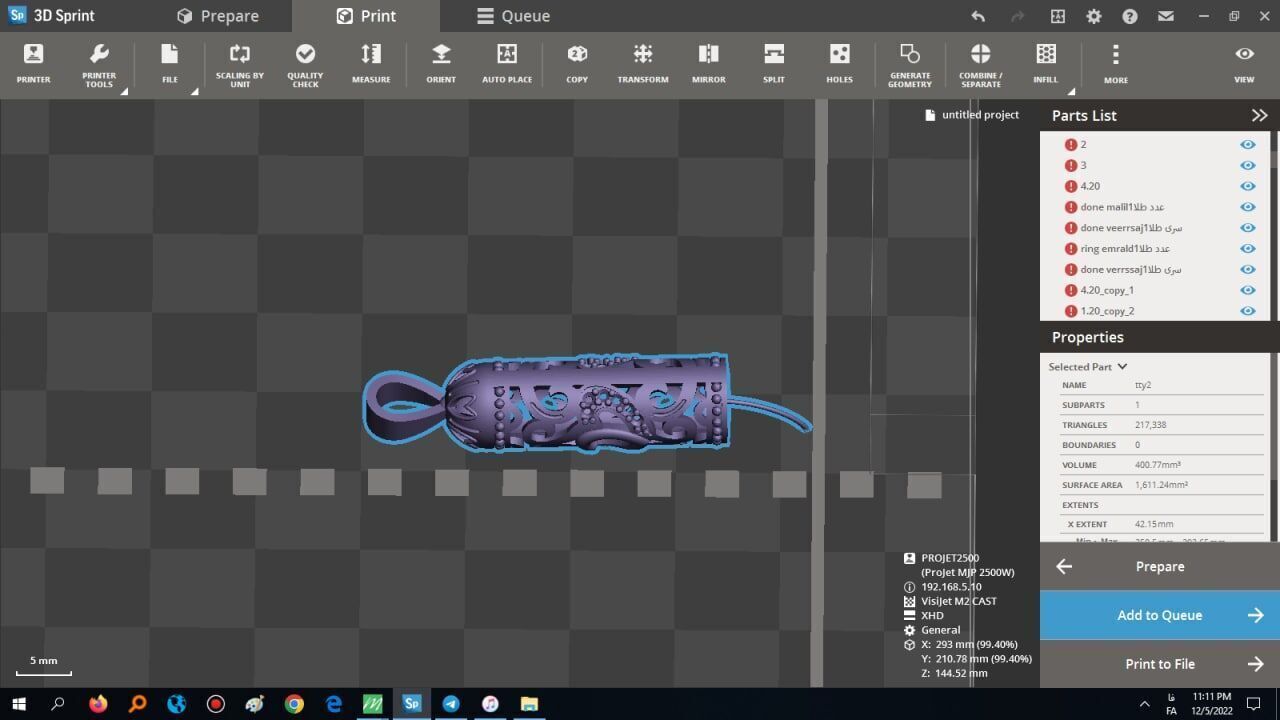Run Auto Place
Screen dimensions: 1280x720
pyautogui.click(x=507, y=64)
